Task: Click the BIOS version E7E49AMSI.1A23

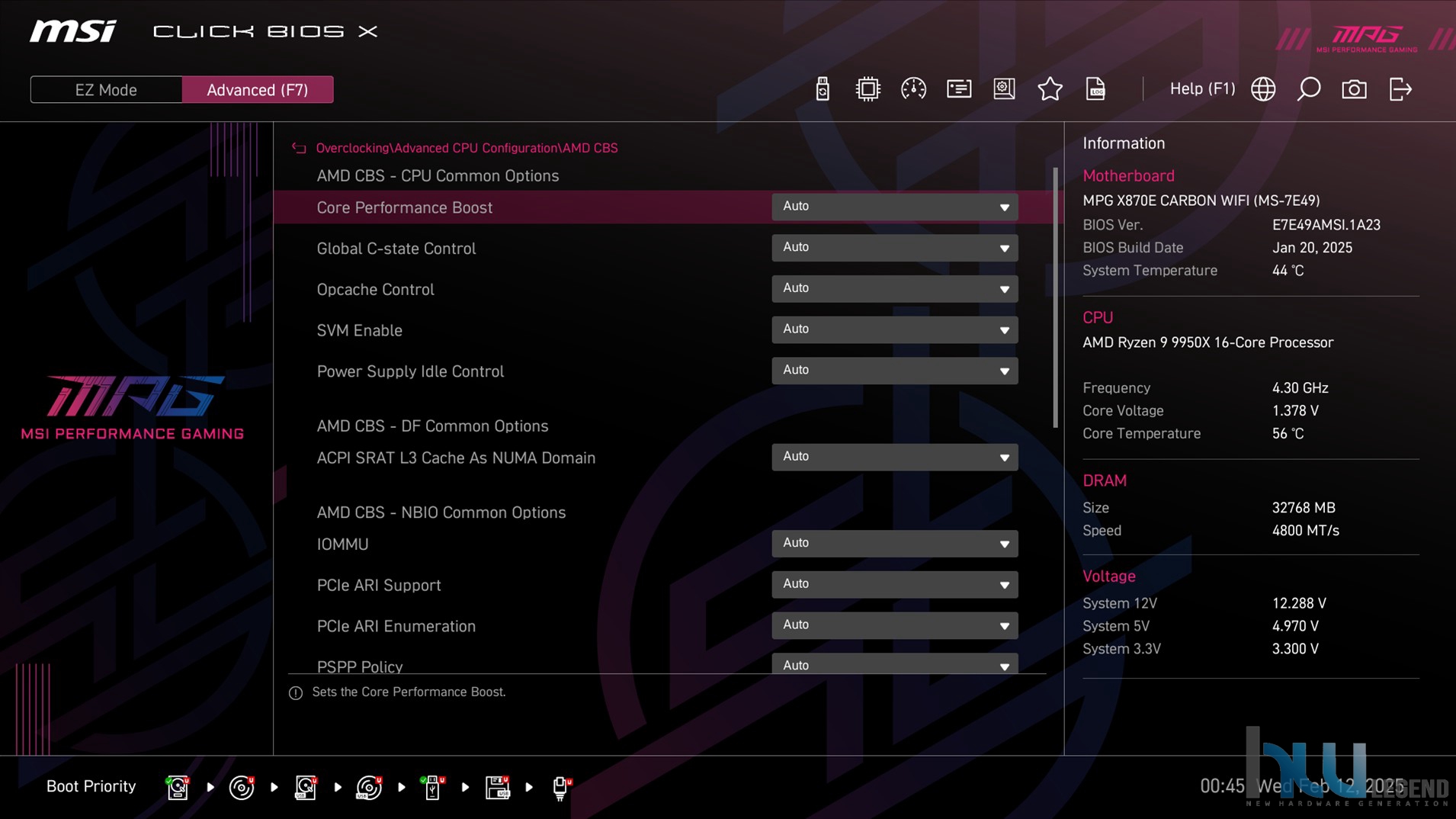Action: point(1326,225)
